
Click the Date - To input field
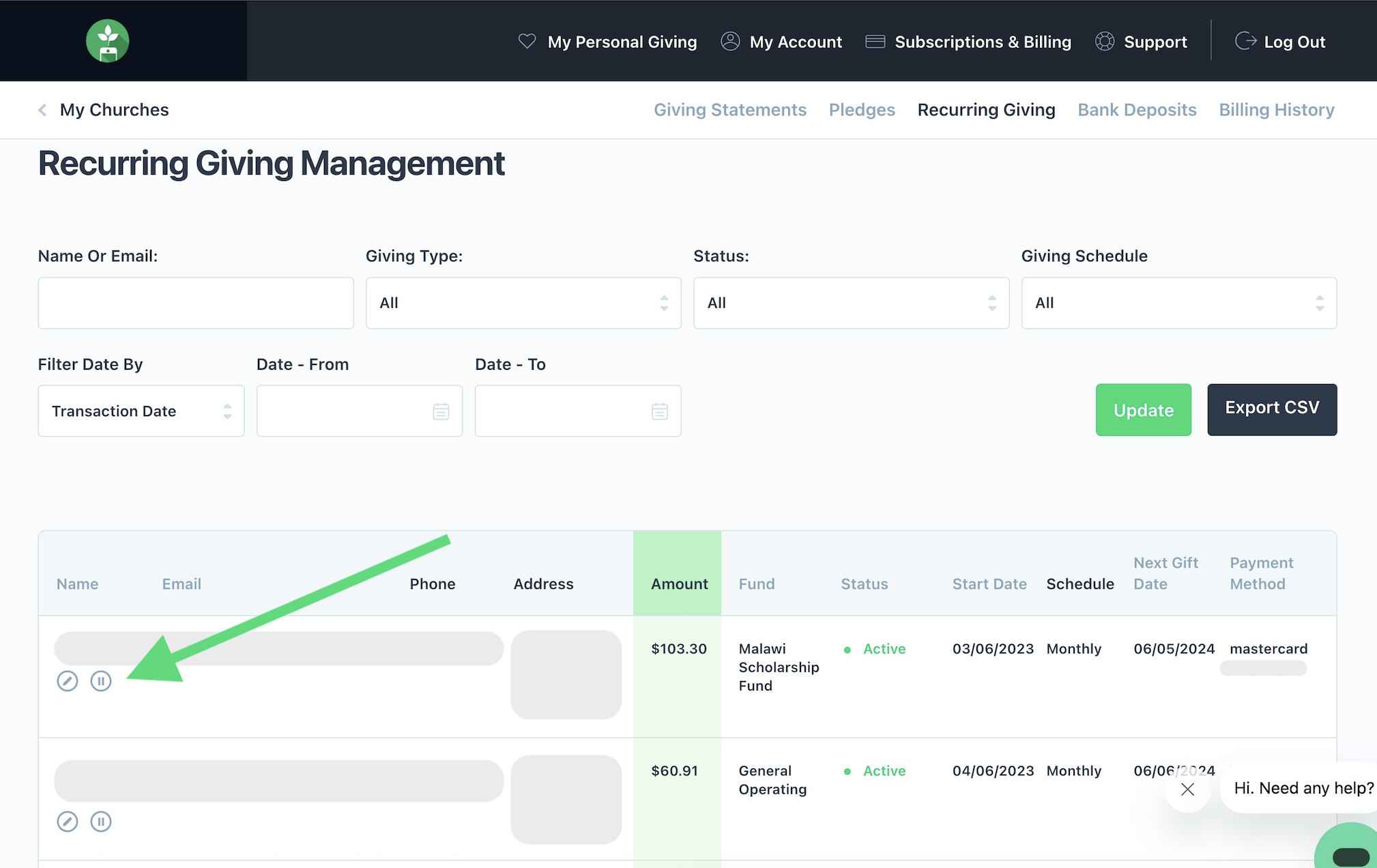click(x=578, y=411)
